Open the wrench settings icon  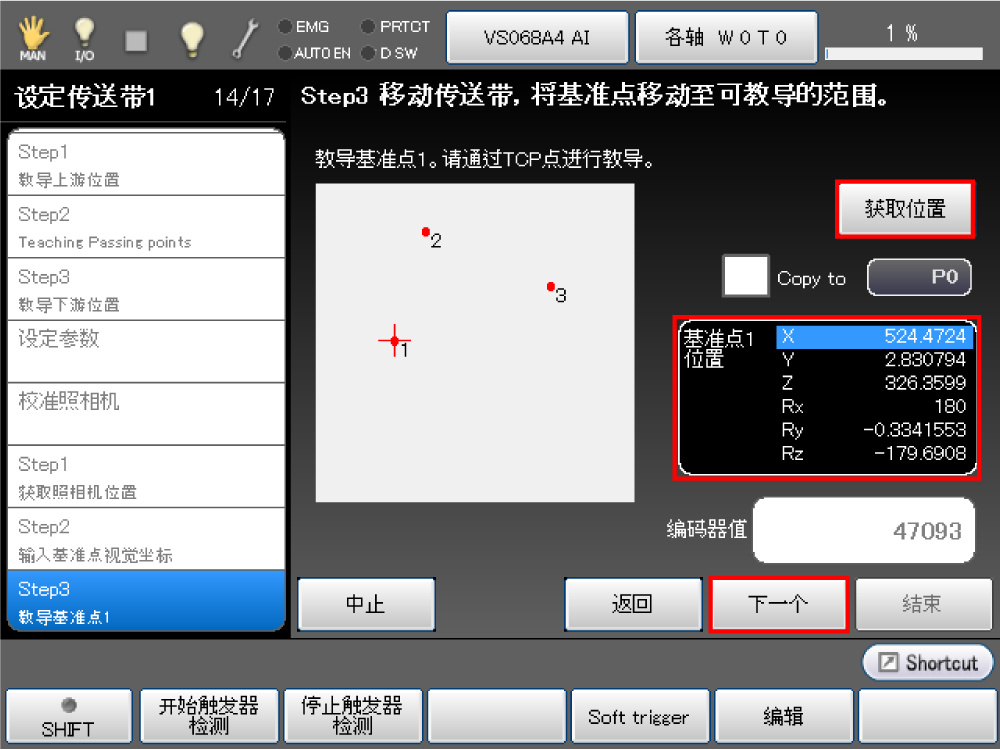tap(245, 38)
